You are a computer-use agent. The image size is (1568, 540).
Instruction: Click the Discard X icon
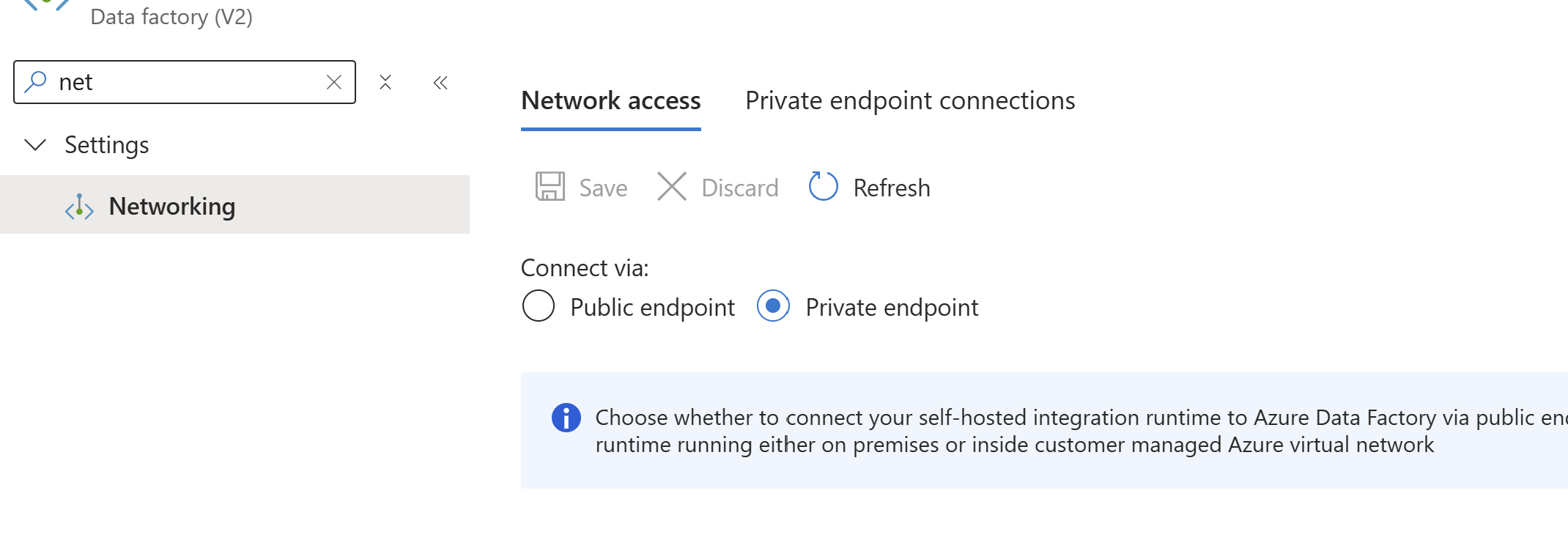(671, 187)
